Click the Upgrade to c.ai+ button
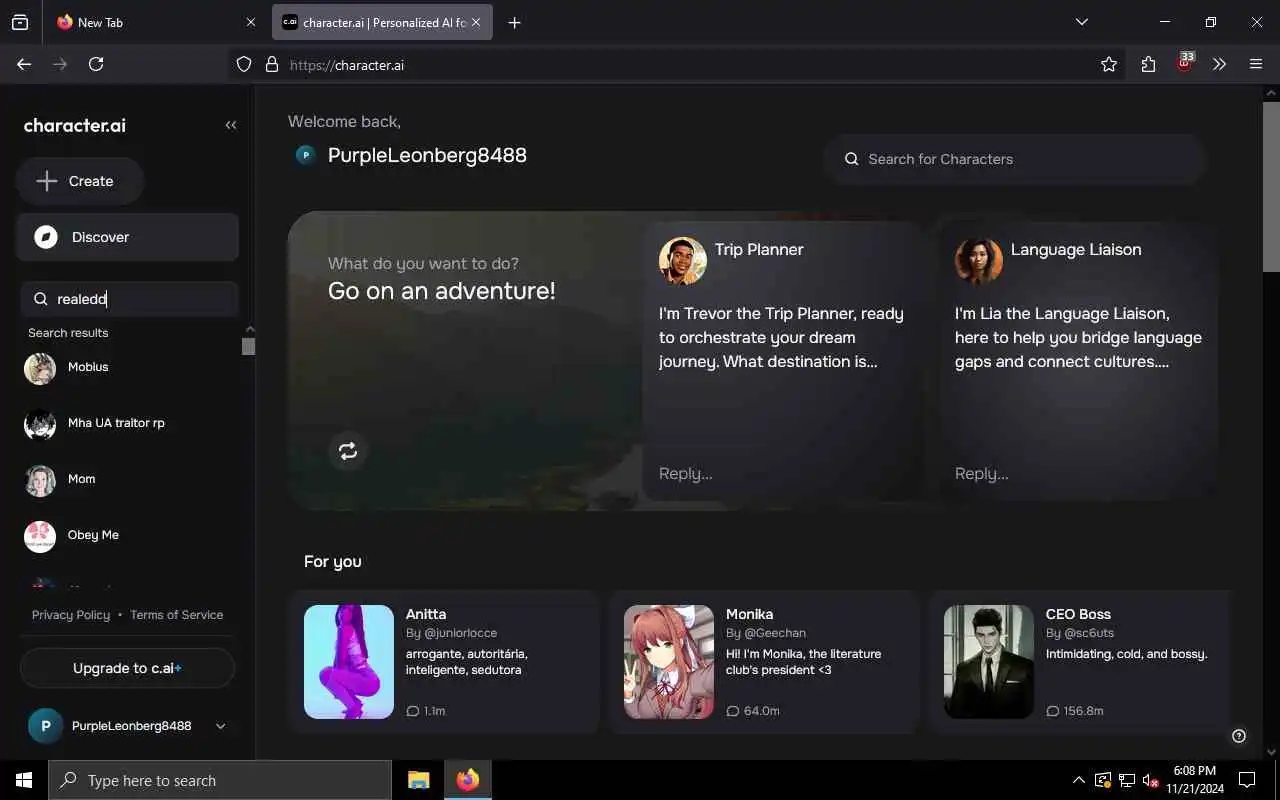 pos(127,668)
